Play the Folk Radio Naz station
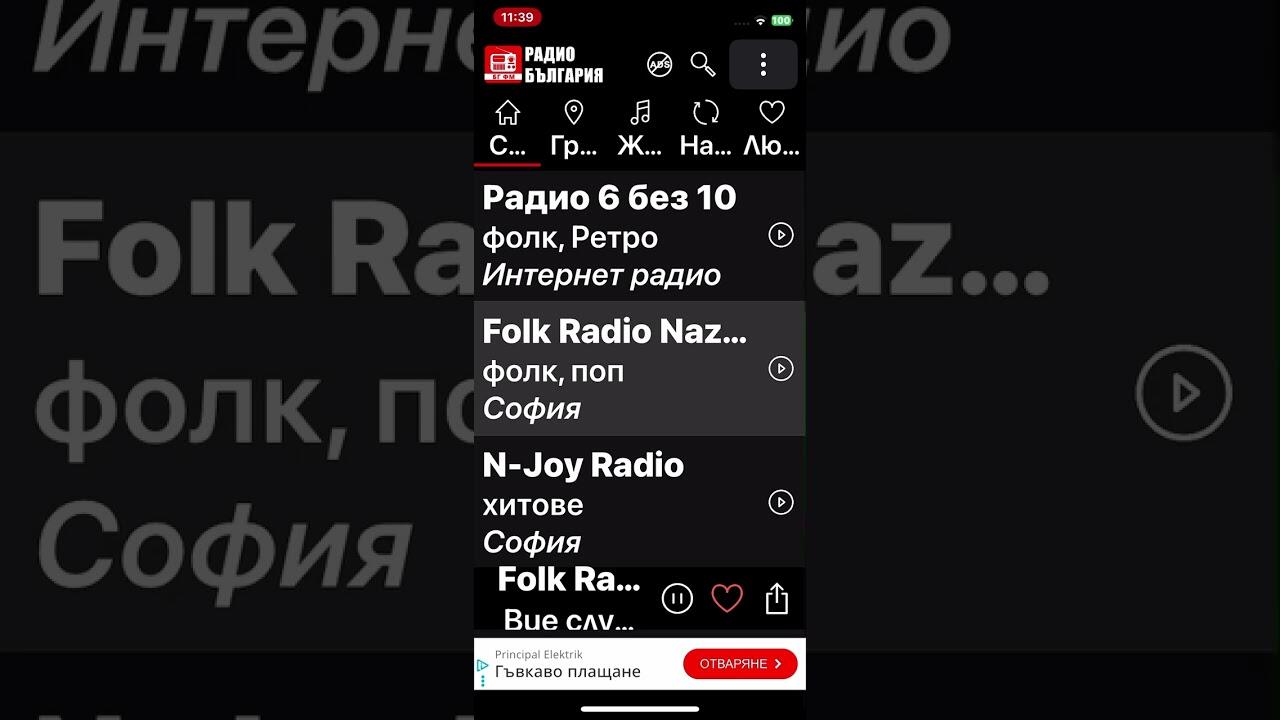Image resolution: width=1280 pixels, height=720 pixels. point(780,369)
